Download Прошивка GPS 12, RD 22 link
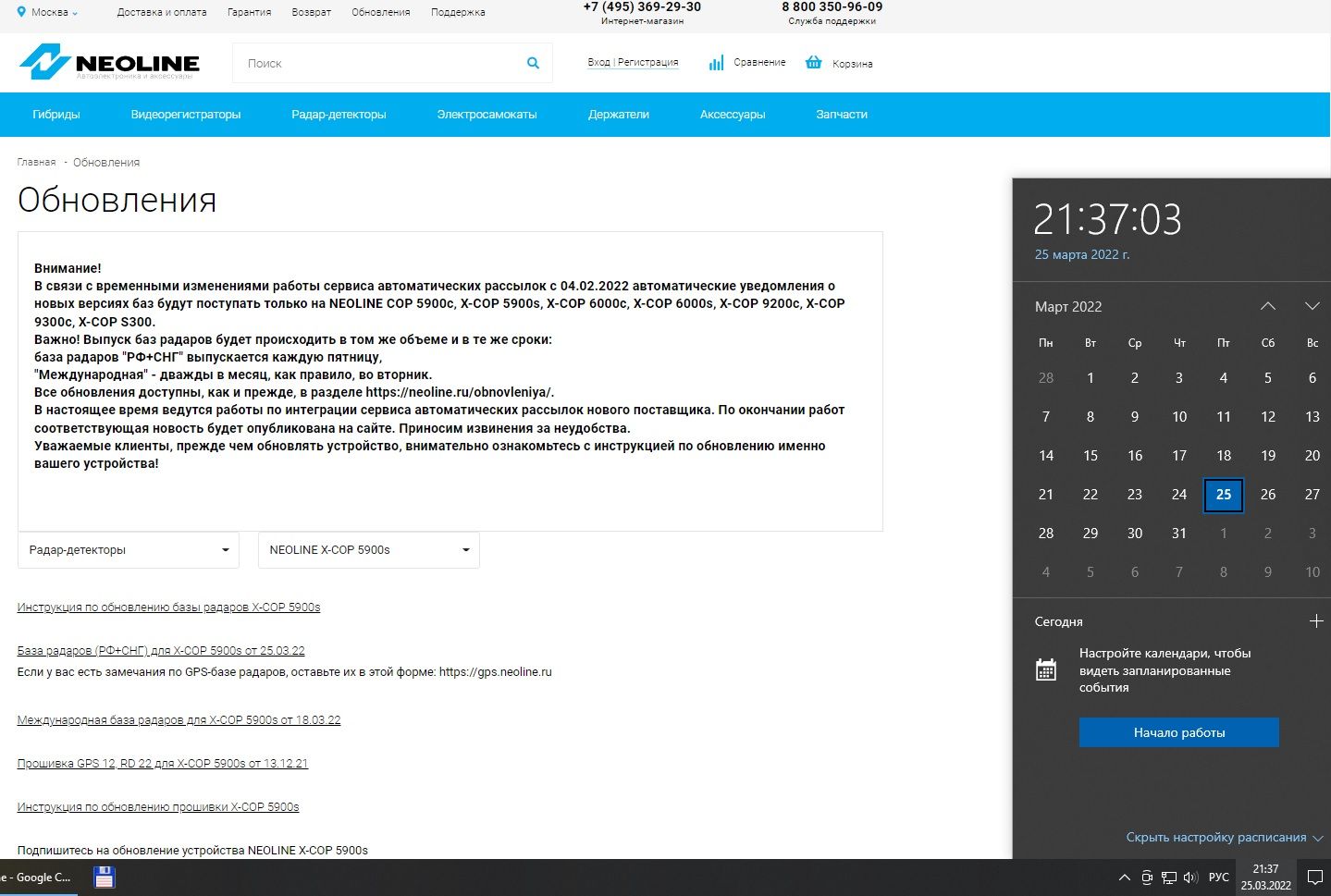Image resolution: width=1331 pixels, height=896 pixels. pos(163,764)
